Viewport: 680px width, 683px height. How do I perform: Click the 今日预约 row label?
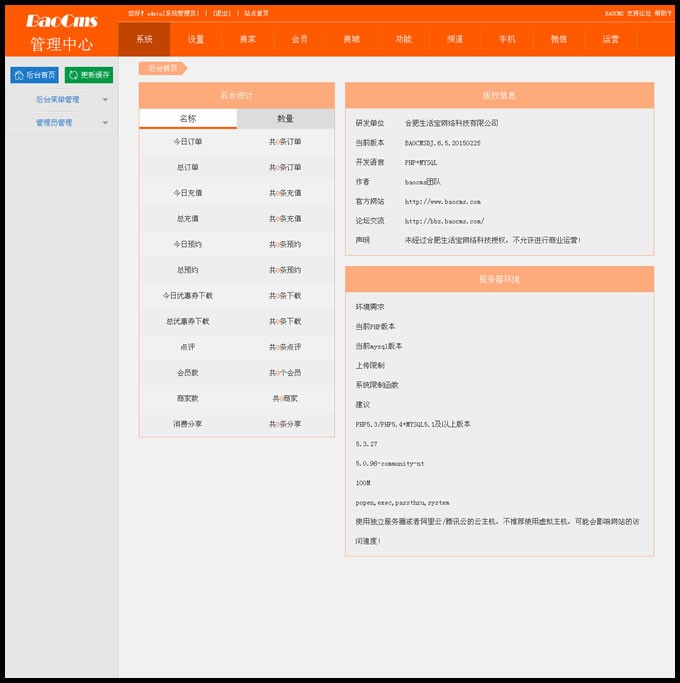tap(188, 244)
